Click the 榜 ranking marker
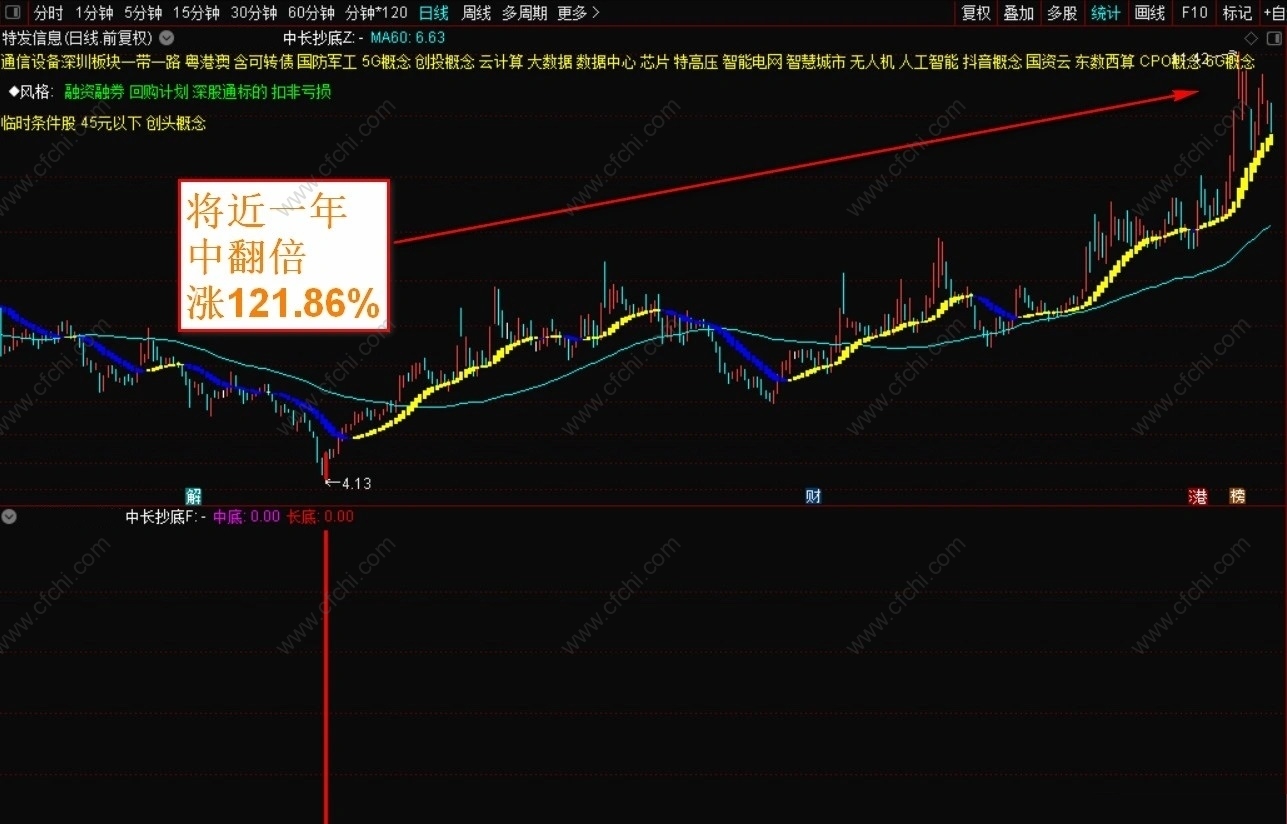This screenshot has width=1287, height=824. click(x=1238, y=495)
